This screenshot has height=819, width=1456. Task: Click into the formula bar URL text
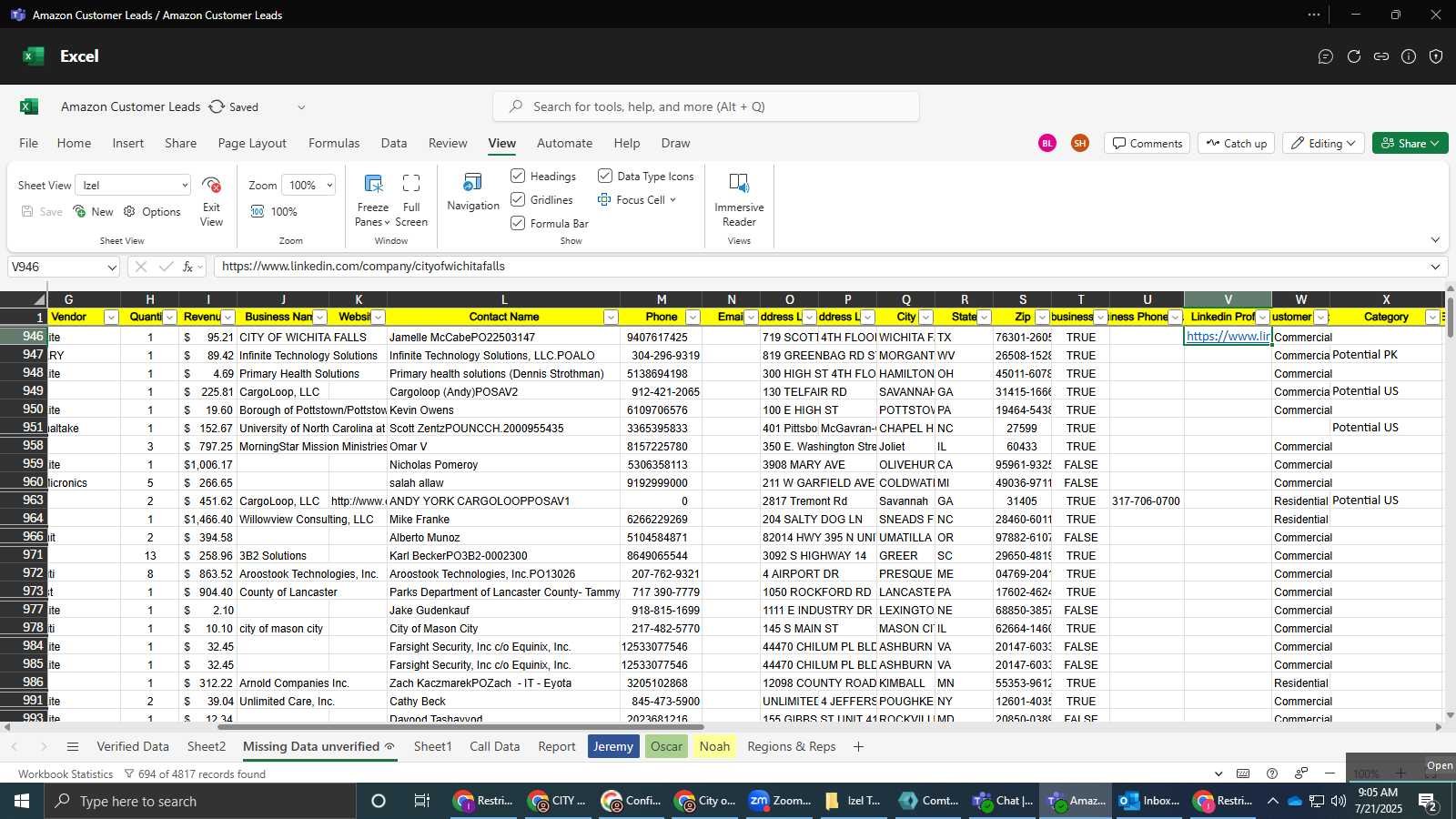click(x=363, y=267)
